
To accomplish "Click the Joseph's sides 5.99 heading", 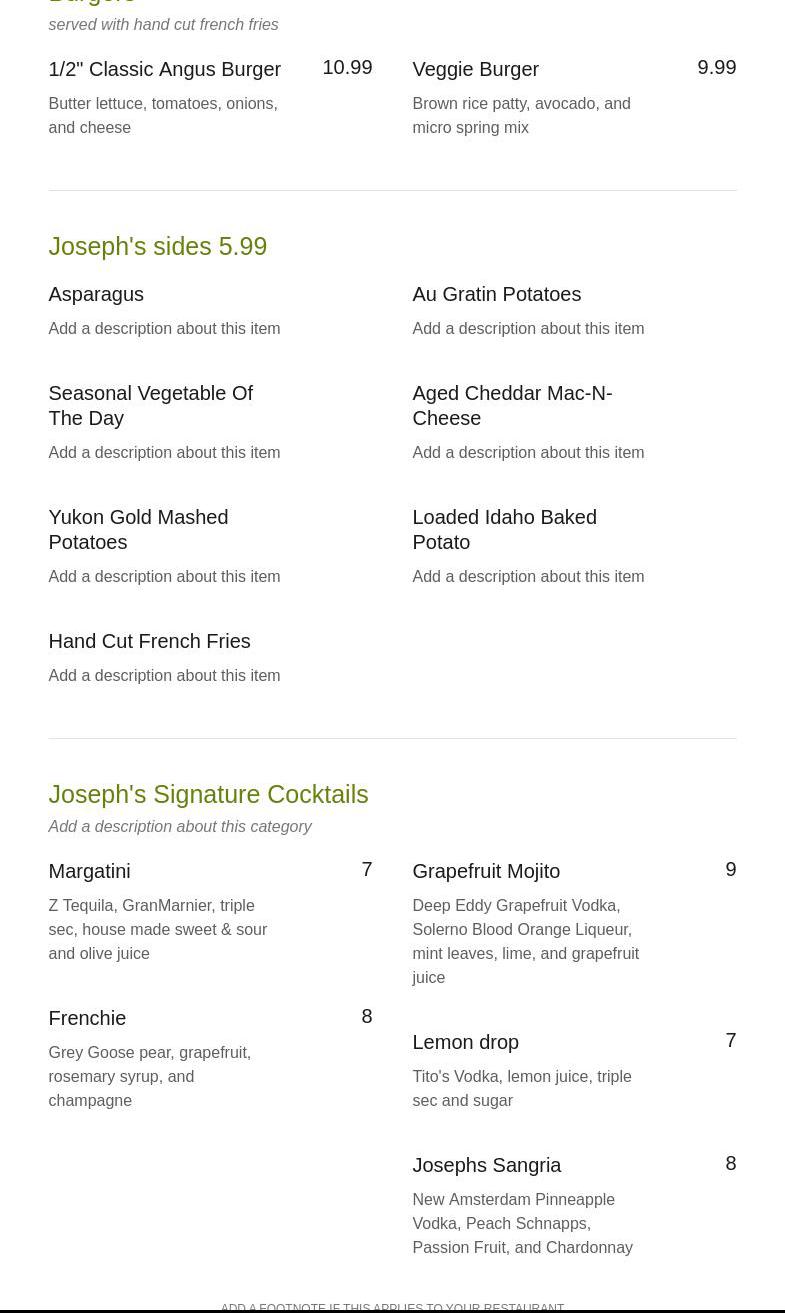I will click(x=157, y=246).
